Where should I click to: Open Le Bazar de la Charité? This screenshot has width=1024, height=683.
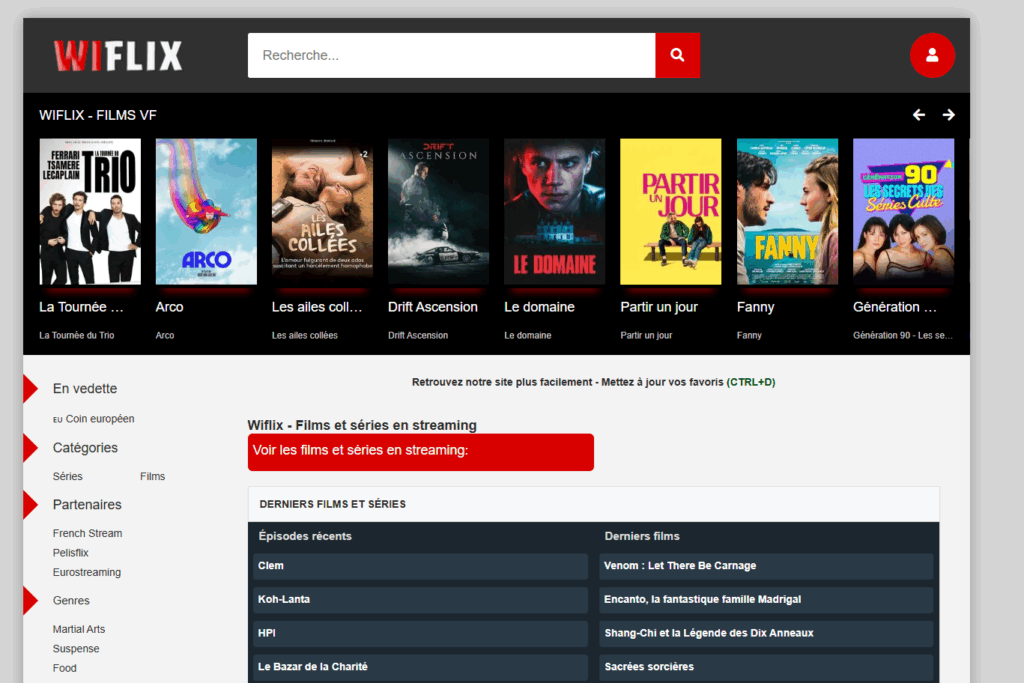pos(421,667)
